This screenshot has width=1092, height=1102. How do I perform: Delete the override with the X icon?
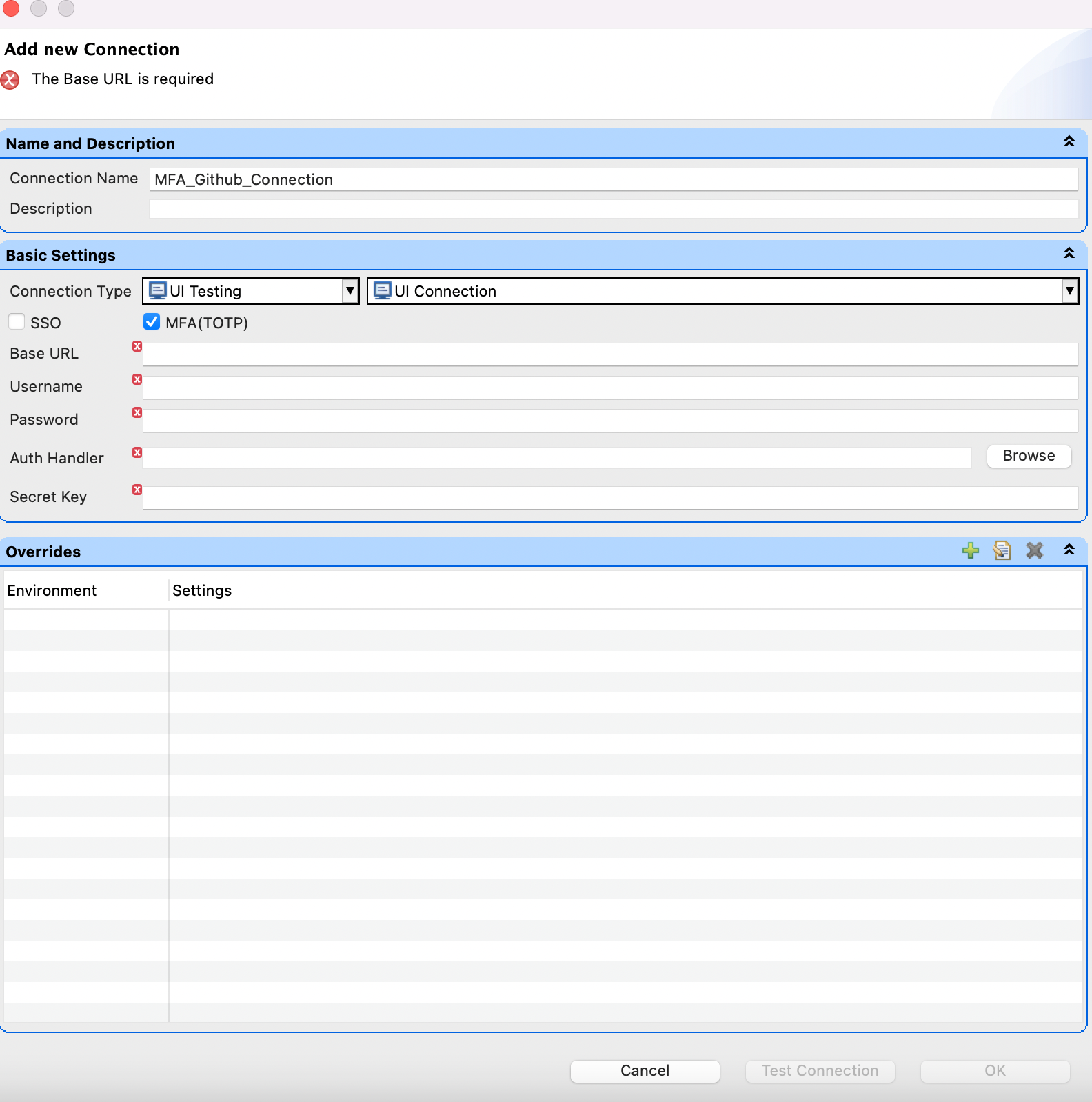pos(1035,550)
